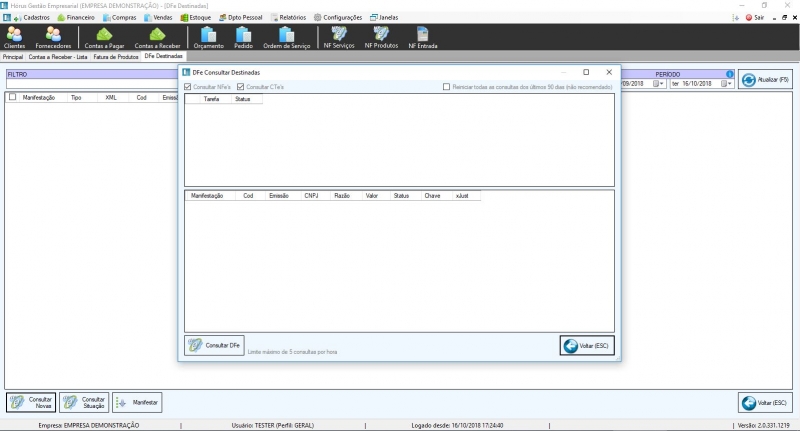Open the Relatórios menu
Image resolution: width=800 pixels, height=431 pixels.
click(288, 17)
